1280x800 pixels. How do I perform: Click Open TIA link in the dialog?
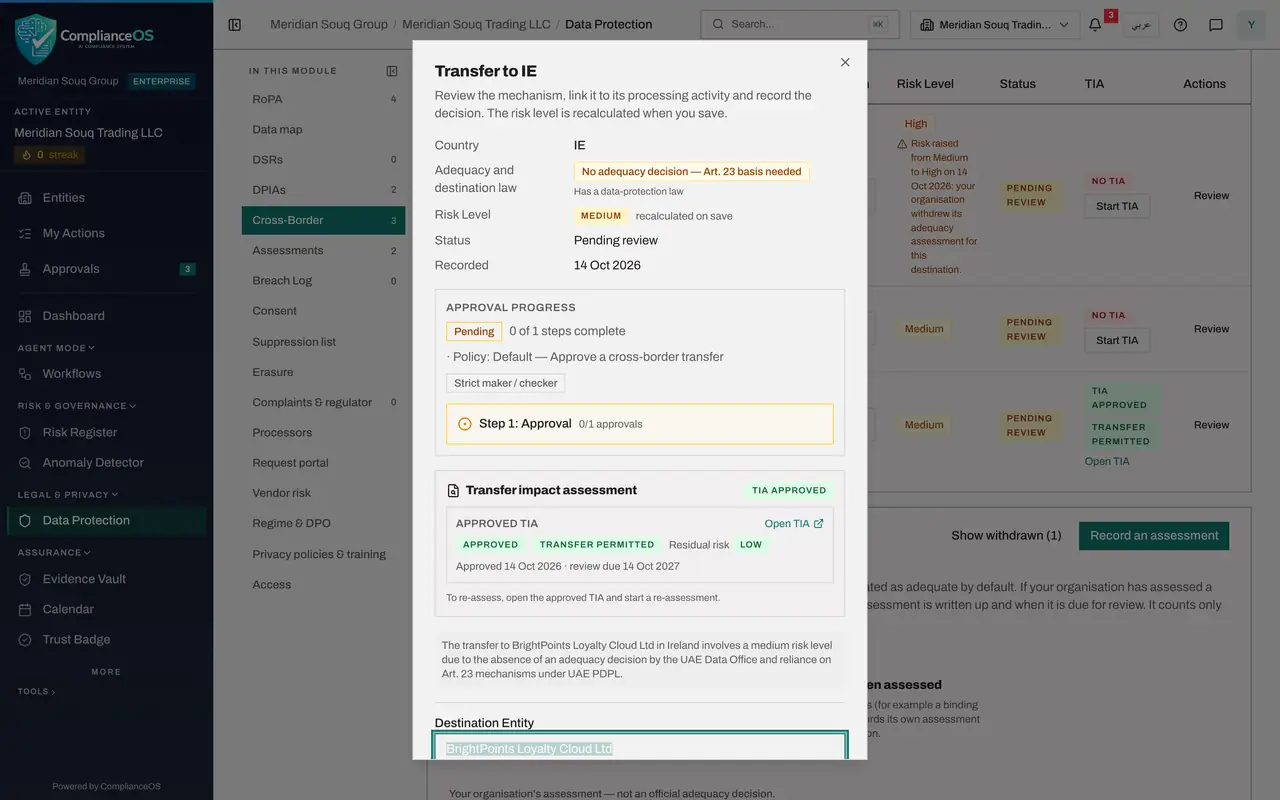click(x=794, y=524)
